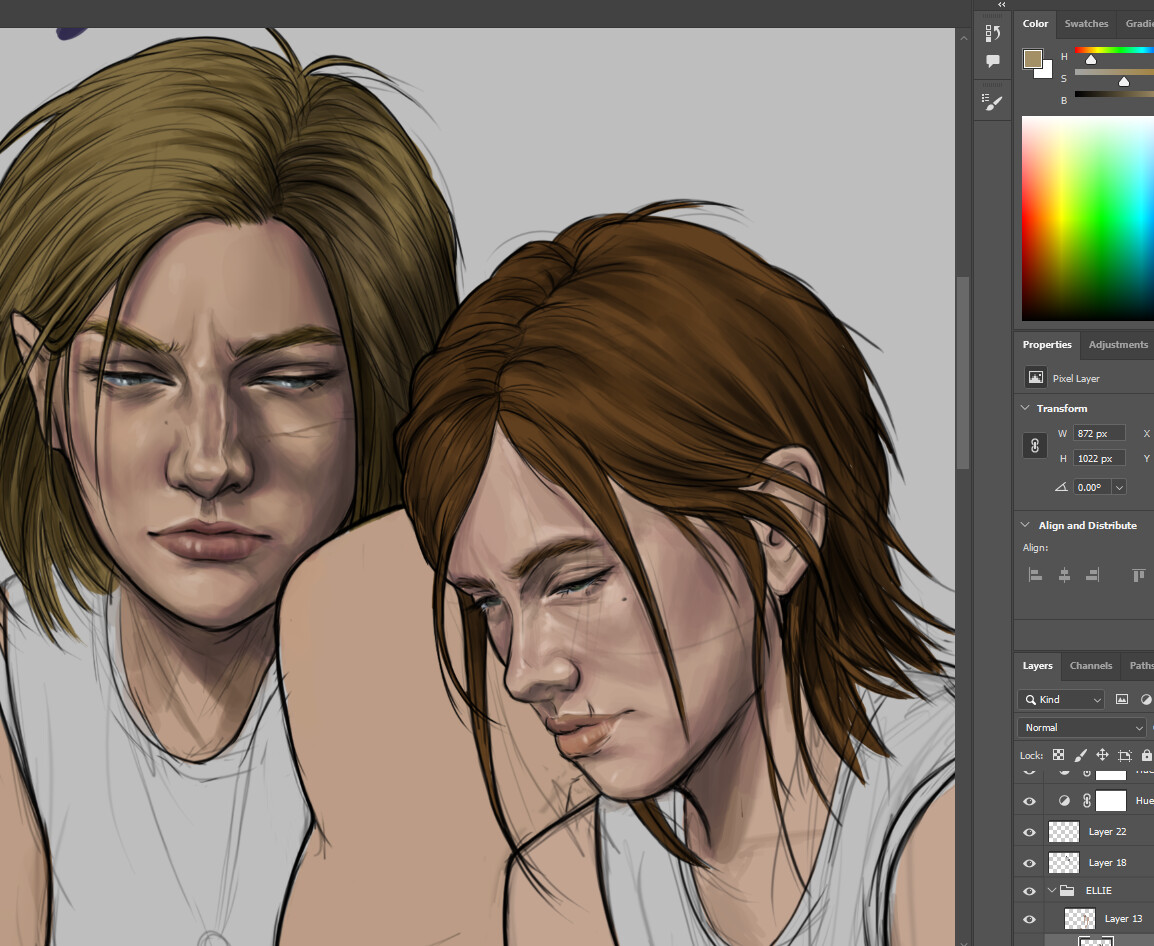Click the foreground color swatch
Screen dimensions: 1154x946
click(x=1033, y=59)
